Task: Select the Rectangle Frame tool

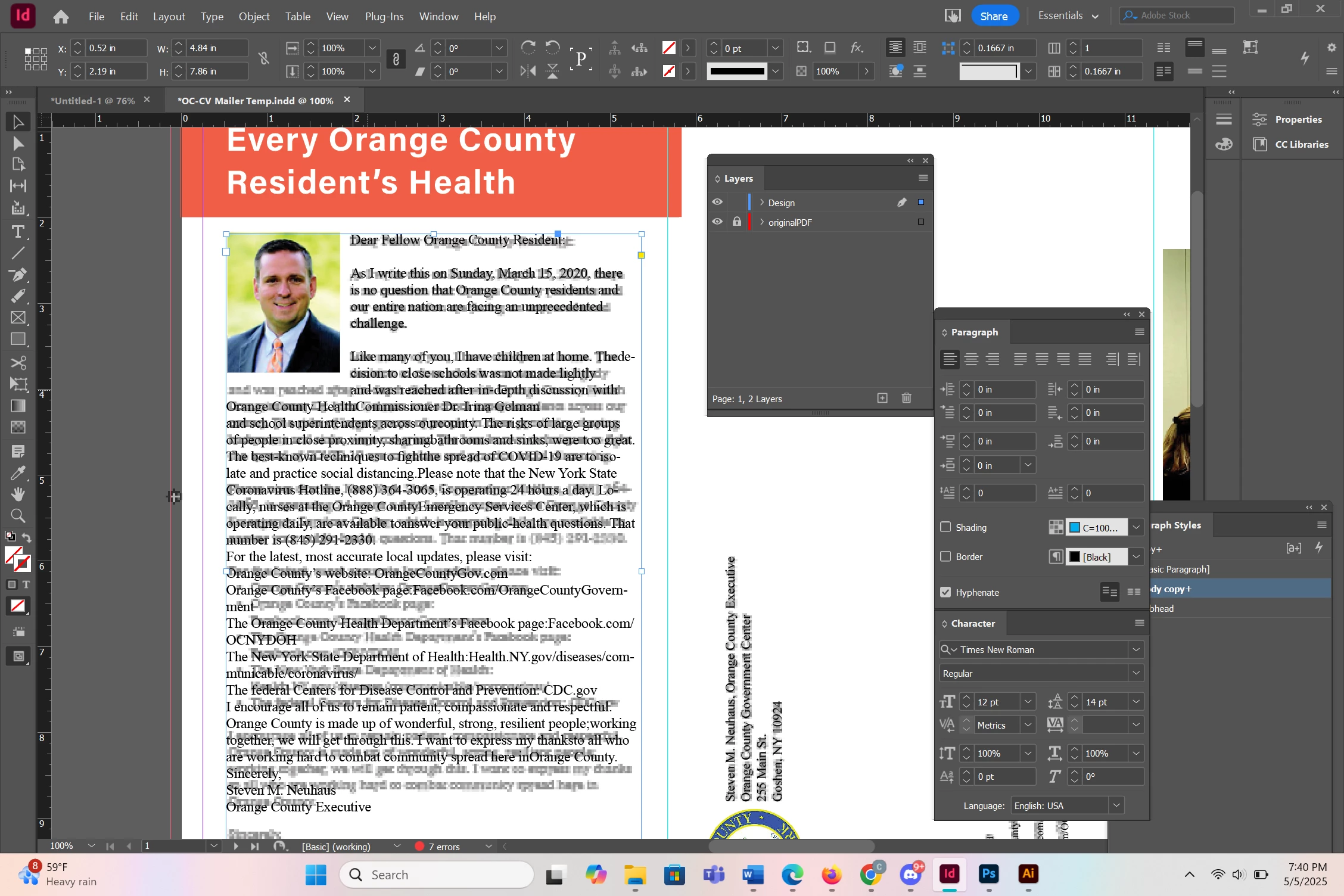Action: click(x=18, y=318)
